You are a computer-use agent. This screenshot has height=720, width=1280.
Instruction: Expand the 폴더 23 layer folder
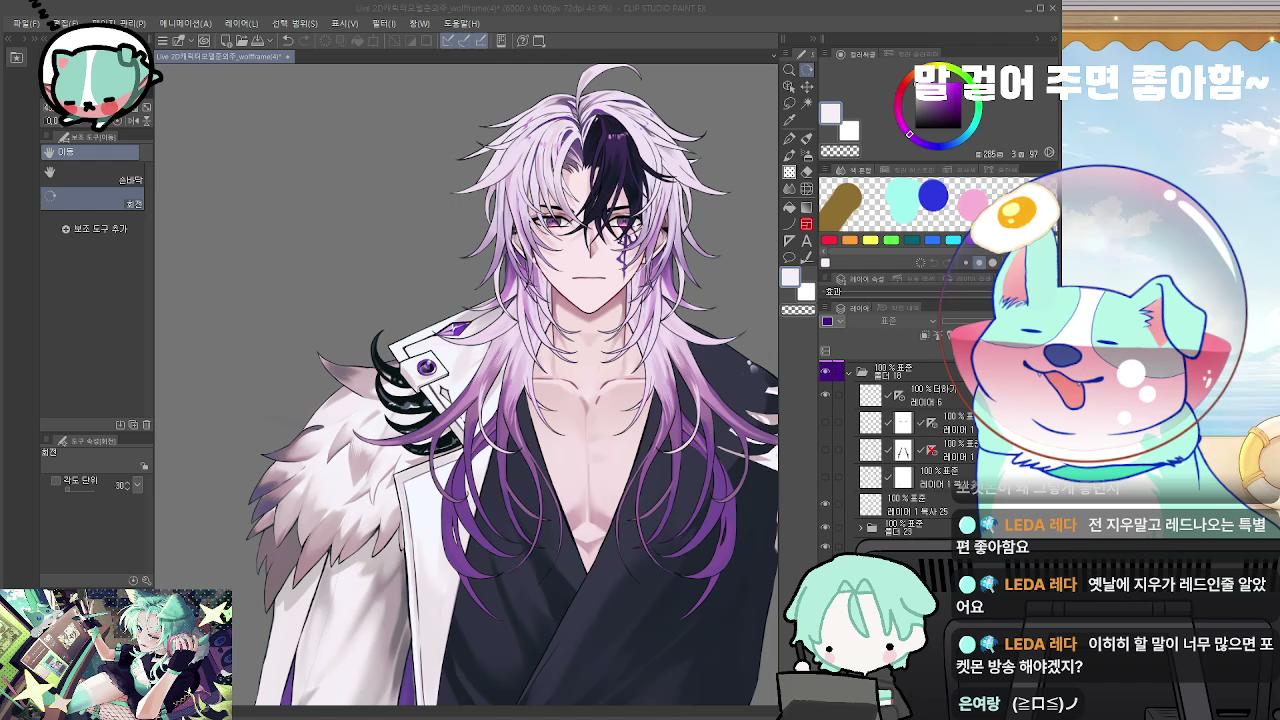coord(861,527)
